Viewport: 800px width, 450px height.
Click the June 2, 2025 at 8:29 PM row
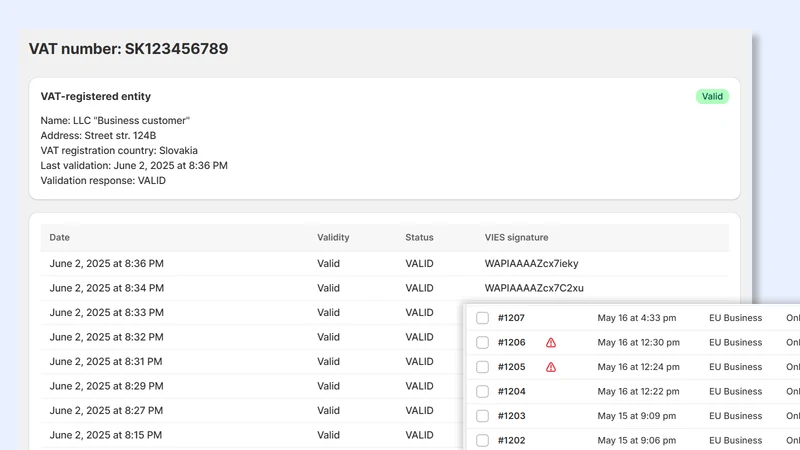coord(253,386)
